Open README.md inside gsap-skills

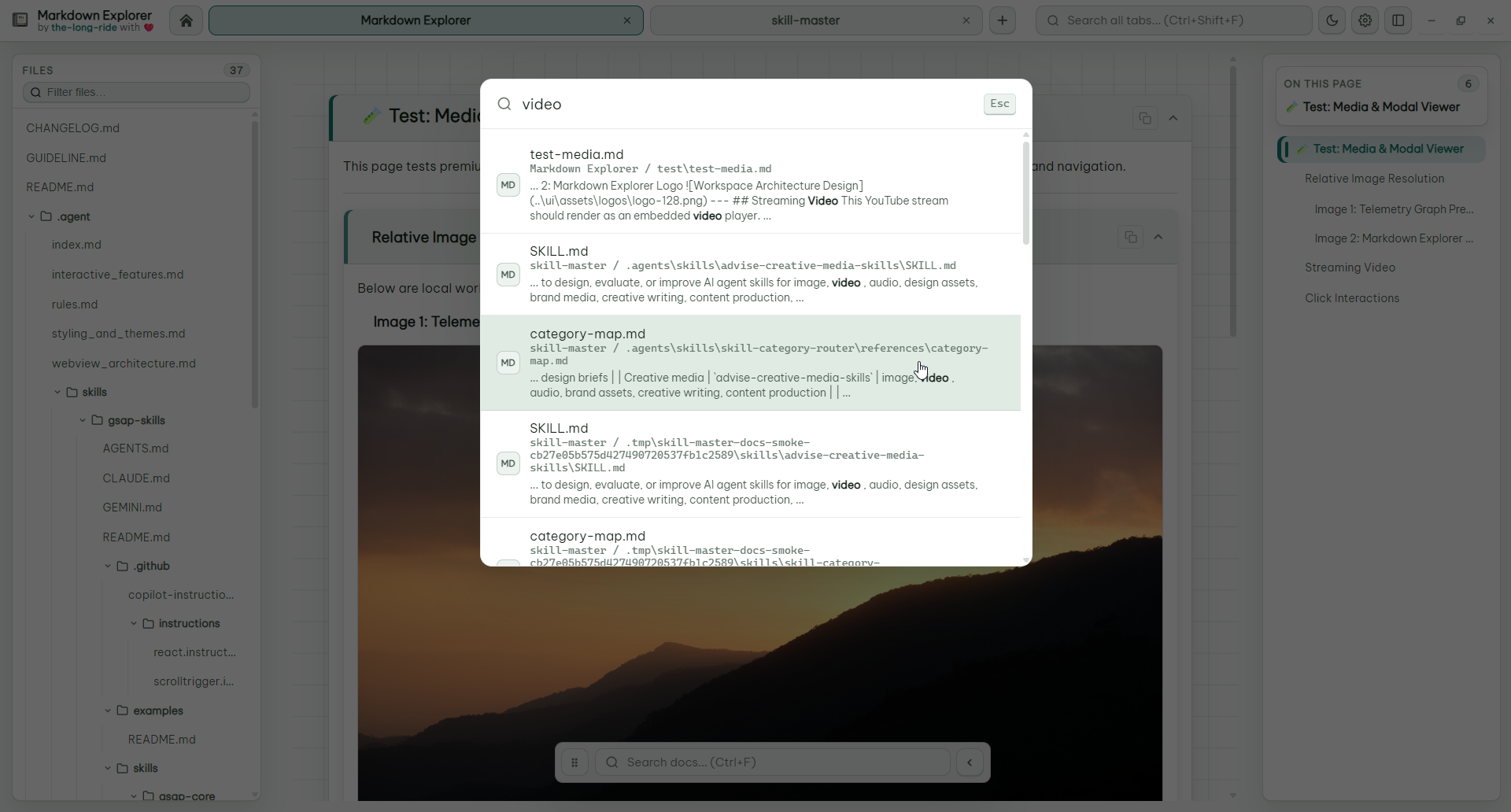136,537
